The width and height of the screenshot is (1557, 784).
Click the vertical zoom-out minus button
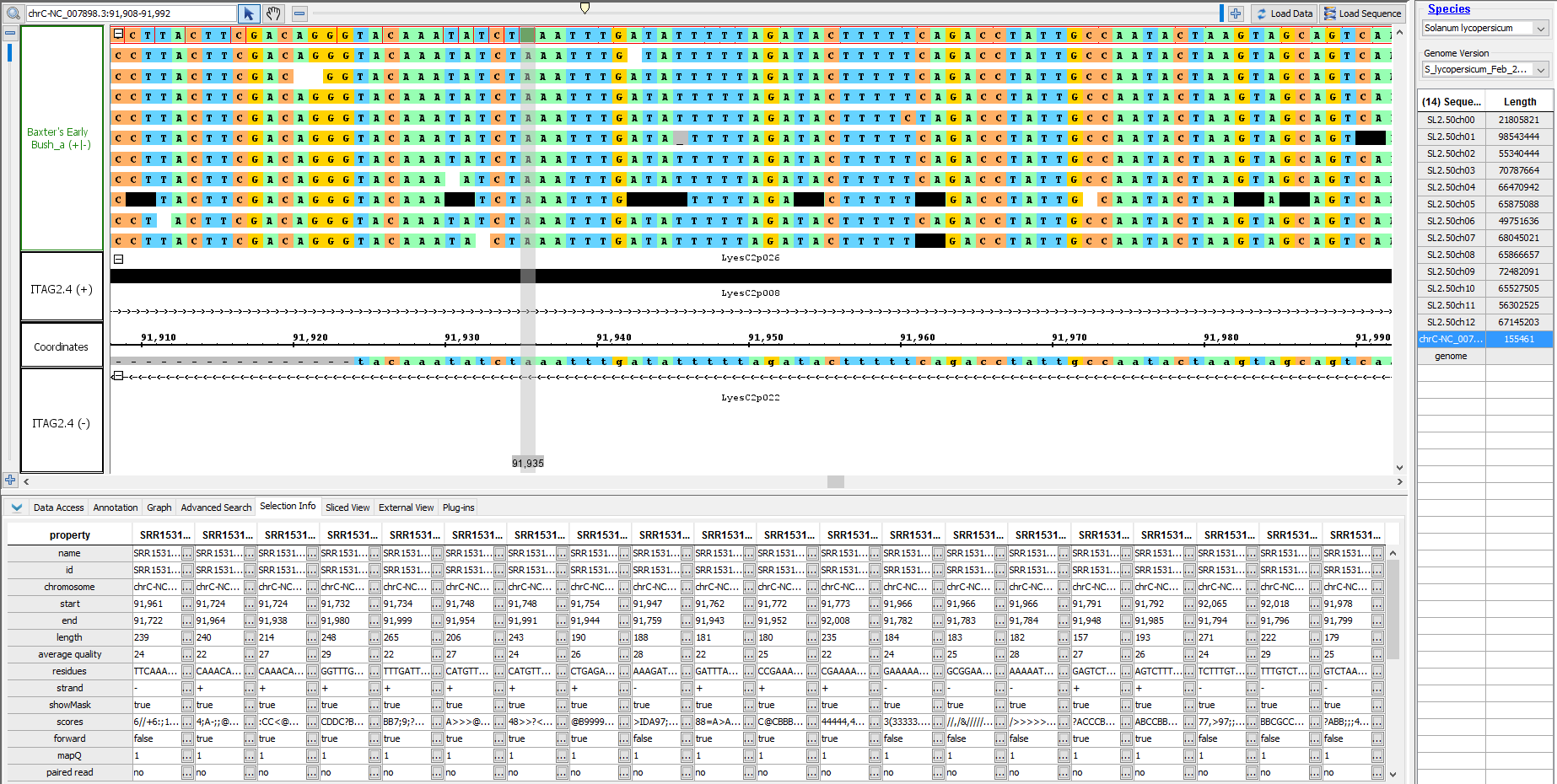click(10, 34)
